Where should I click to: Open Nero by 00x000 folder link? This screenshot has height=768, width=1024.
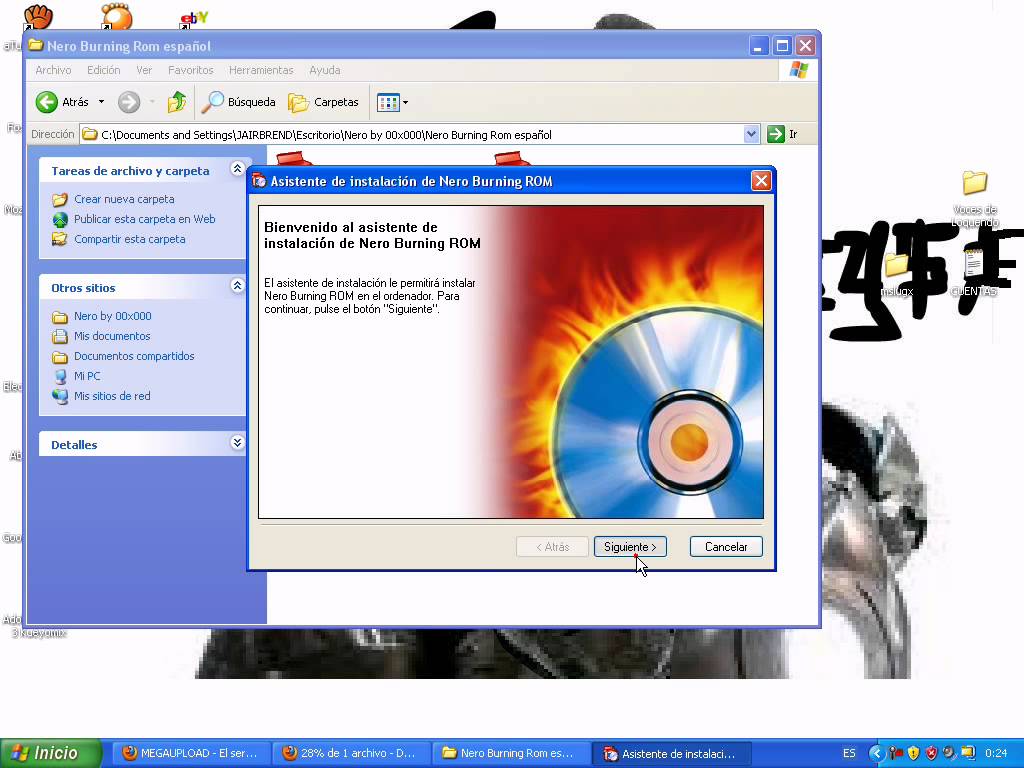pyautogui.click(x=112, y=316)
